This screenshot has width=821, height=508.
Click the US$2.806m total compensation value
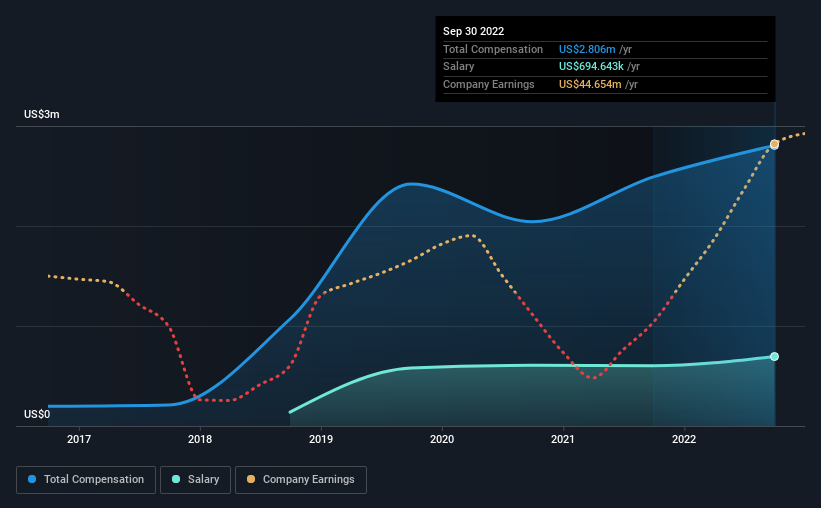coord(587,49)
